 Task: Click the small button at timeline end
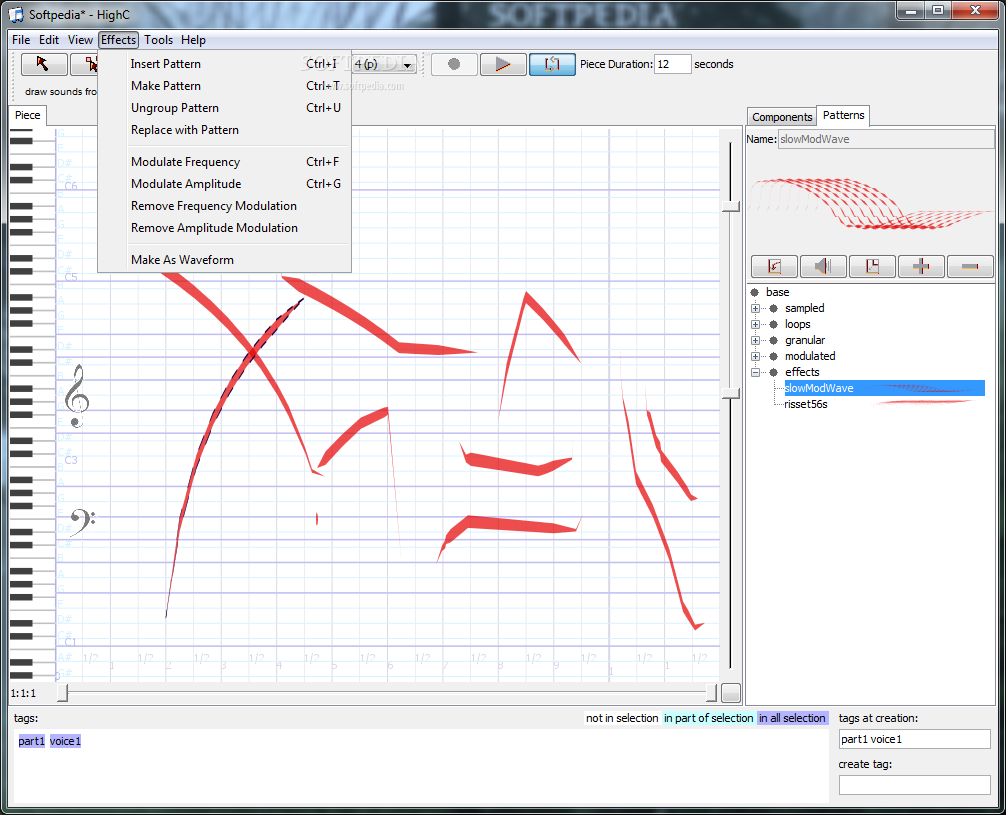click(x=731, y=693)
